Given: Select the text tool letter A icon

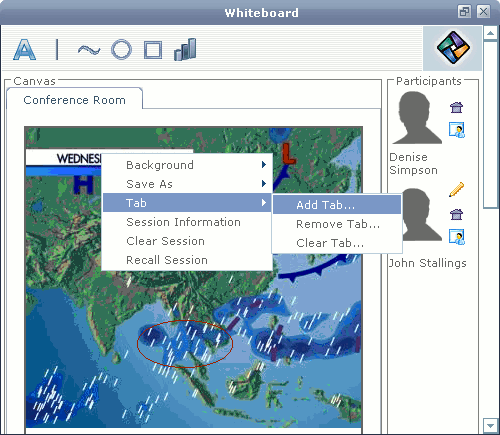Looking at the screenshot, I should [x=24, y=49].
